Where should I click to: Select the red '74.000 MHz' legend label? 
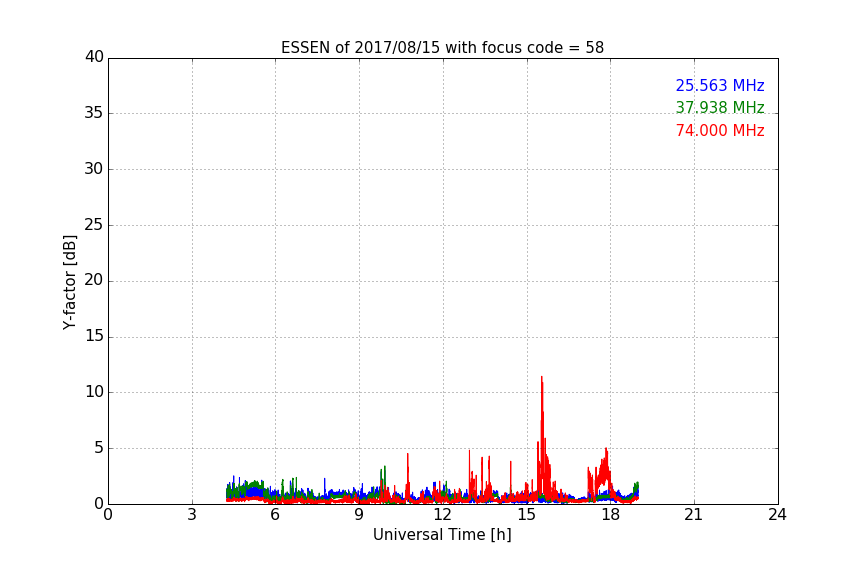720,131
